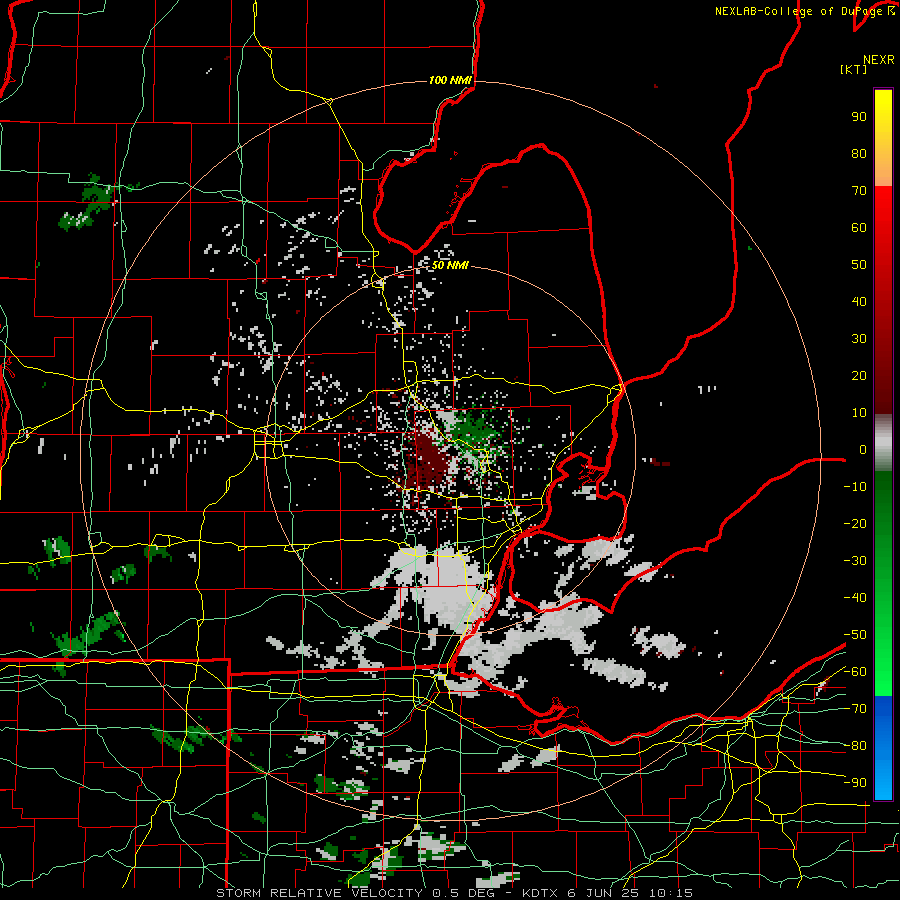Click the positive 10 scale label
The image size is (900, 900).
tap(859, 413)
